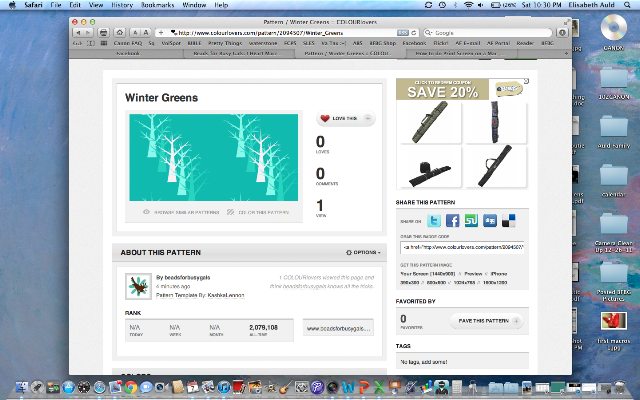Select the 1024x768 image size link
The width and height of the screenshot is (640, 400).
pyautogui.click(x=464, y=282)
